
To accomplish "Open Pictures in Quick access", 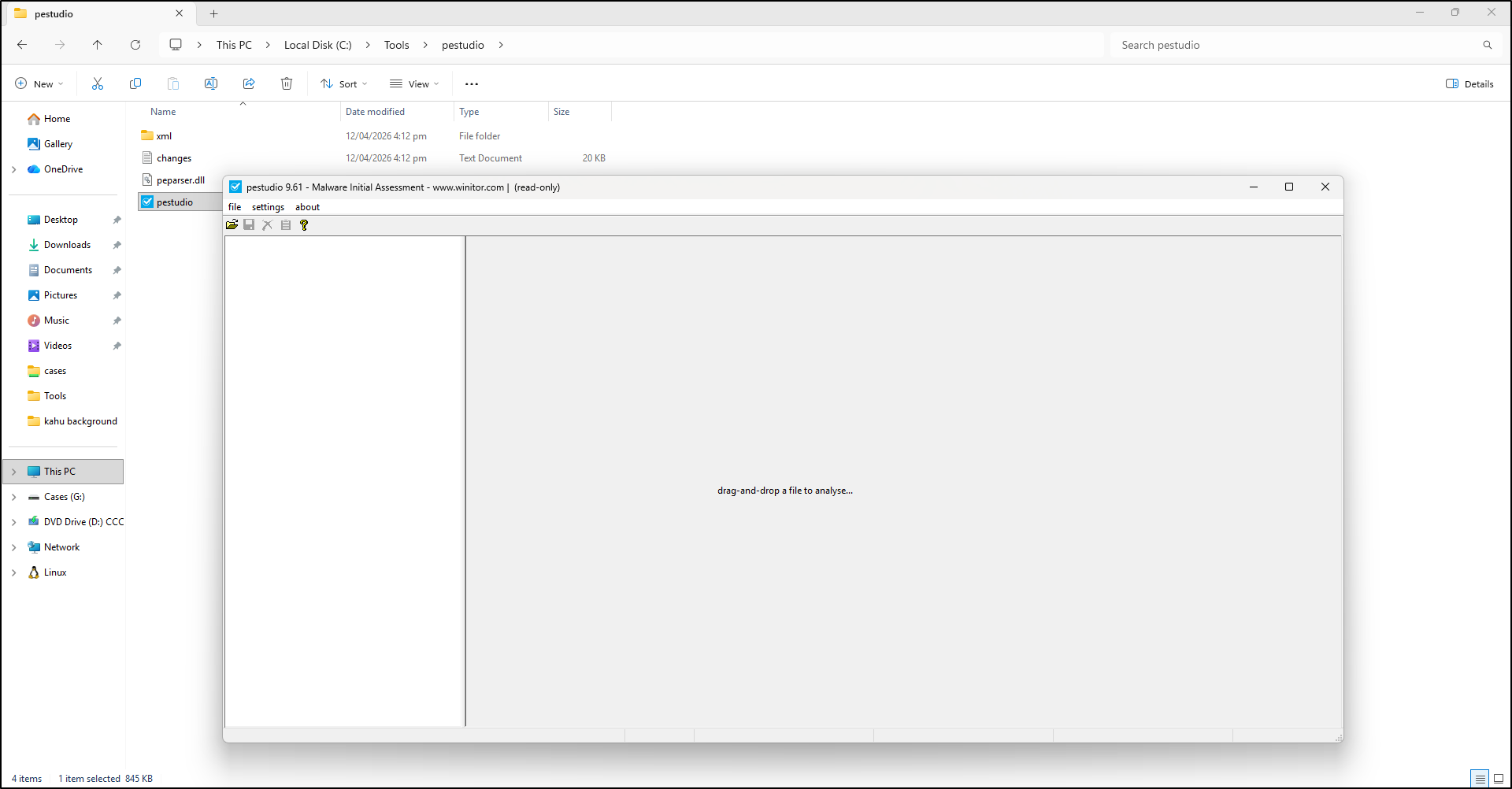I will pyautogui.click(x=61, y=295).
